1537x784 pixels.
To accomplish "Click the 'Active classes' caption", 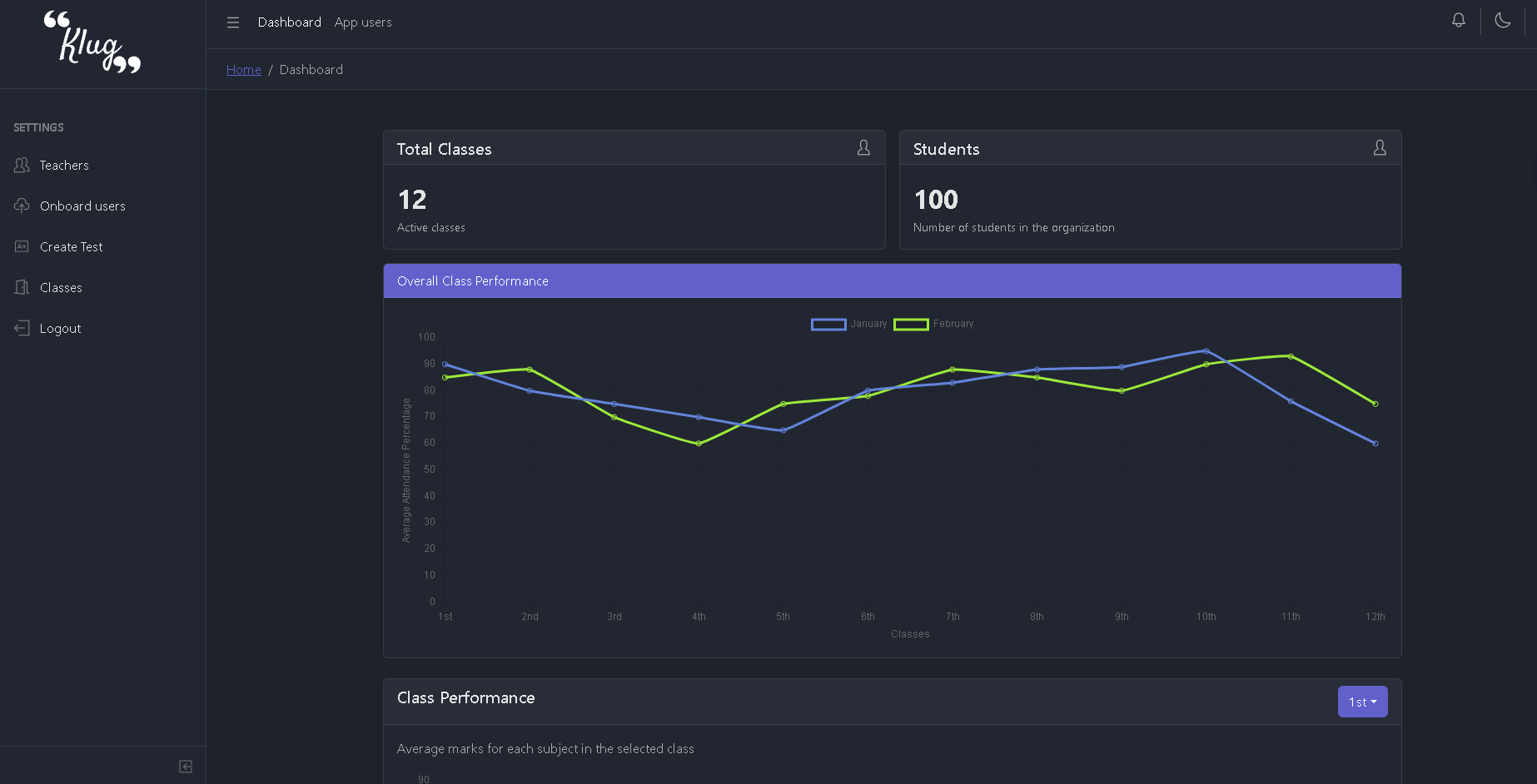I will pyautogui.click(x=431, y=227).
